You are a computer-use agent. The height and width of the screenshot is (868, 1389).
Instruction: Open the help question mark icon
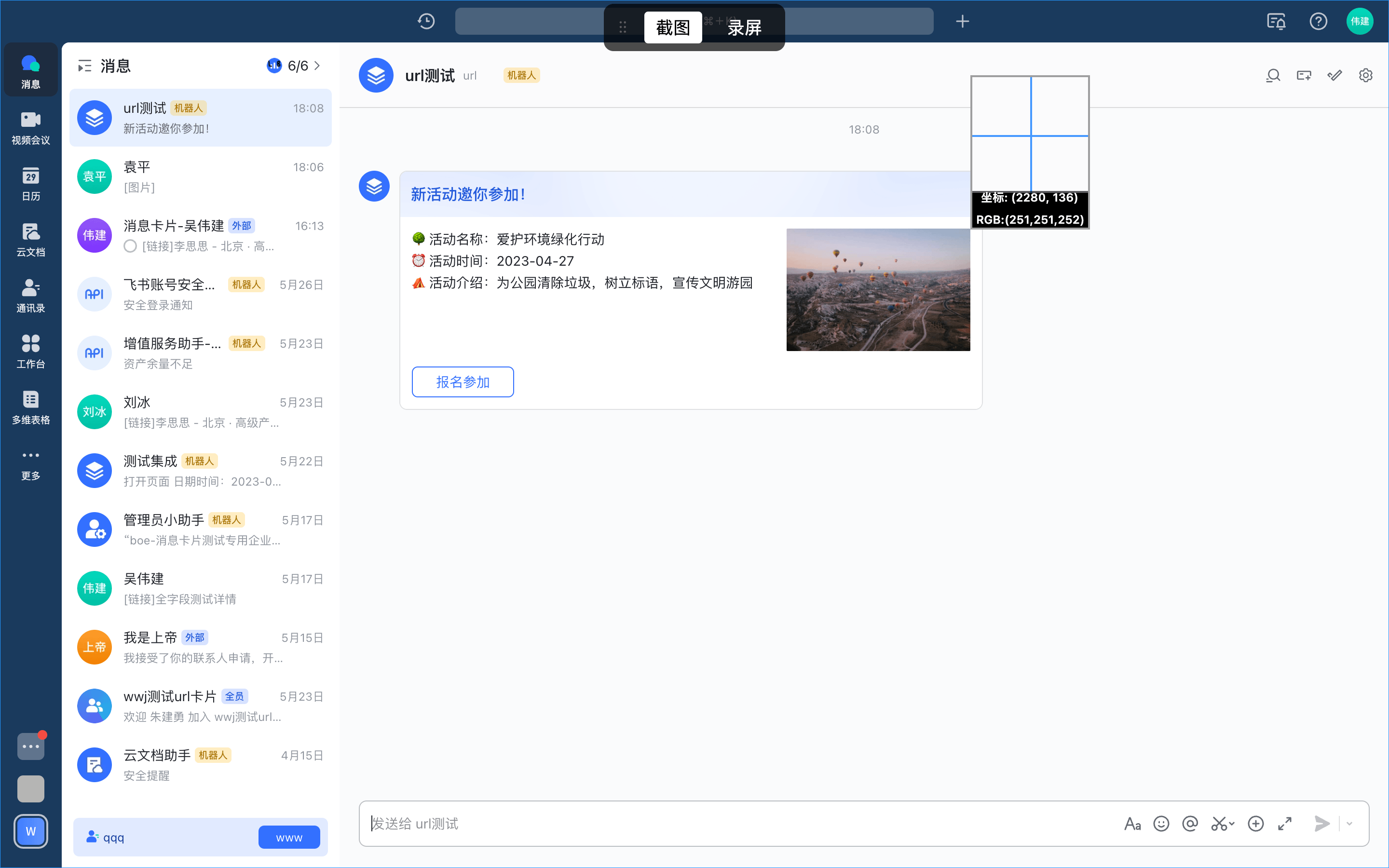1319,22
